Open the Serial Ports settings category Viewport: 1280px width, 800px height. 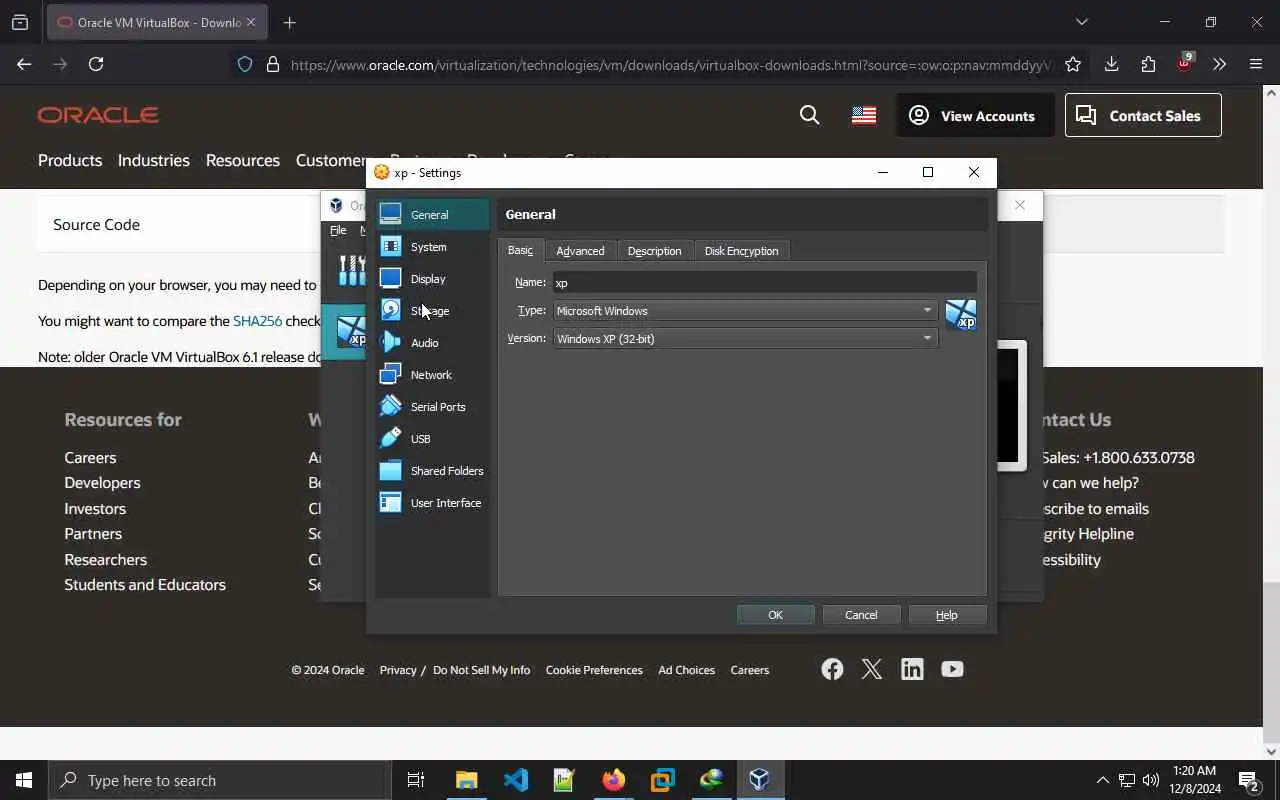(432, 407)
